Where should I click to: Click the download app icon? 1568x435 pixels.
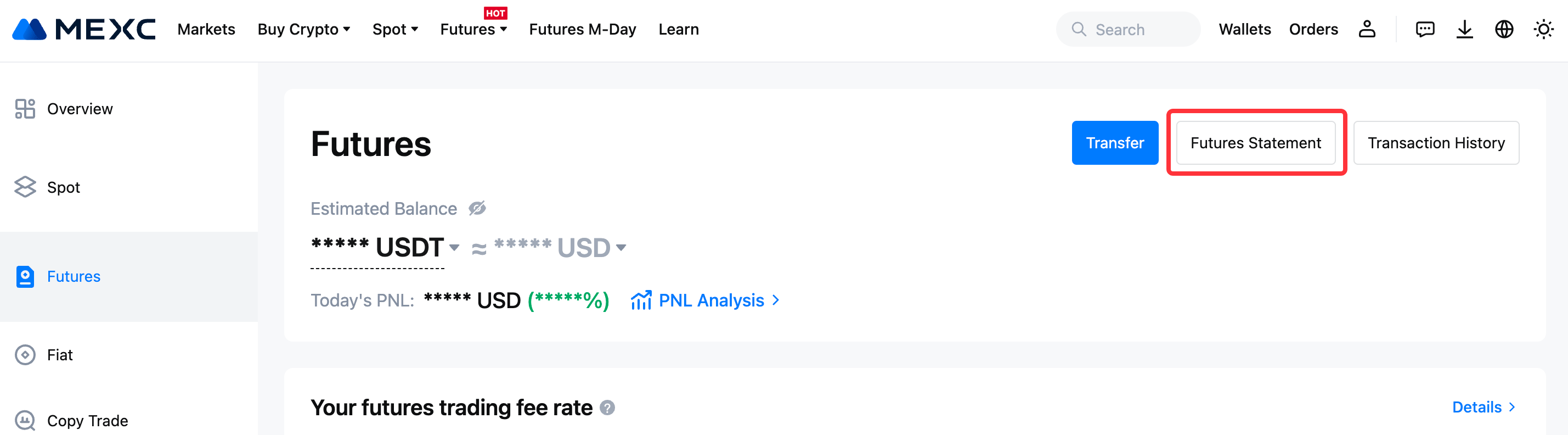pyautogui.click(x=1464, y=29)
